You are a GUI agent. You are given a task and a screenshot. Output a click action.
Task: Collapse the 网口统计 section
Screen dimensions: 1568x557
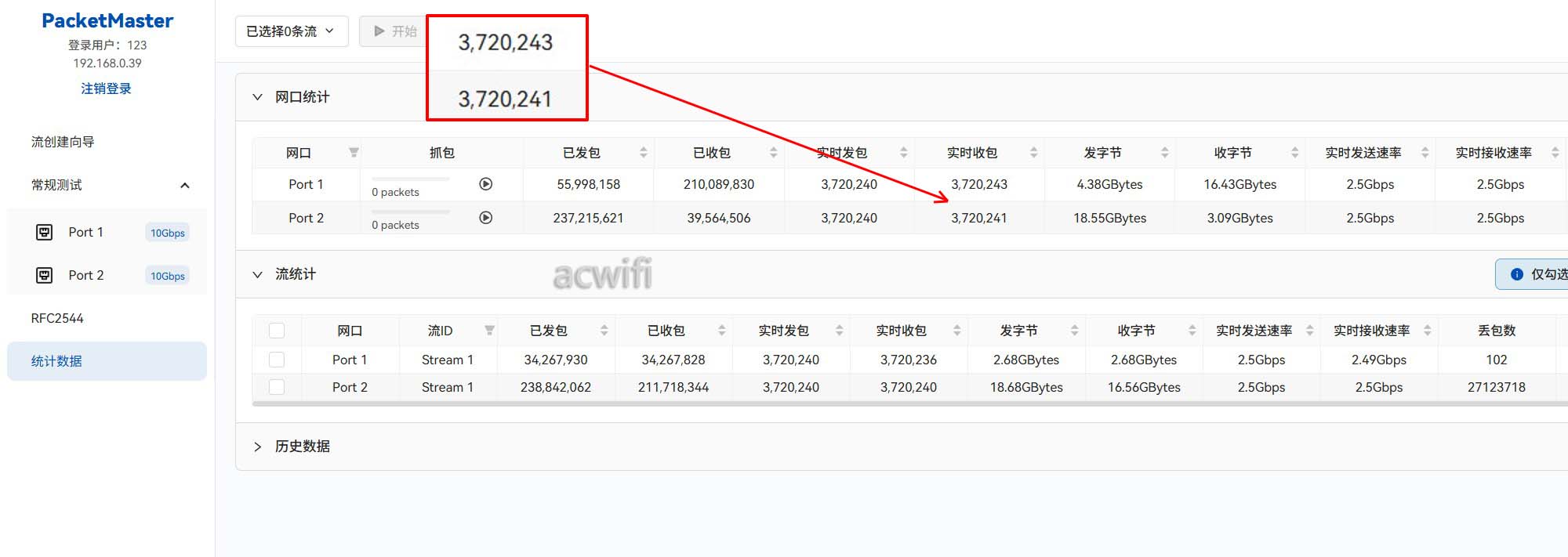257,97
